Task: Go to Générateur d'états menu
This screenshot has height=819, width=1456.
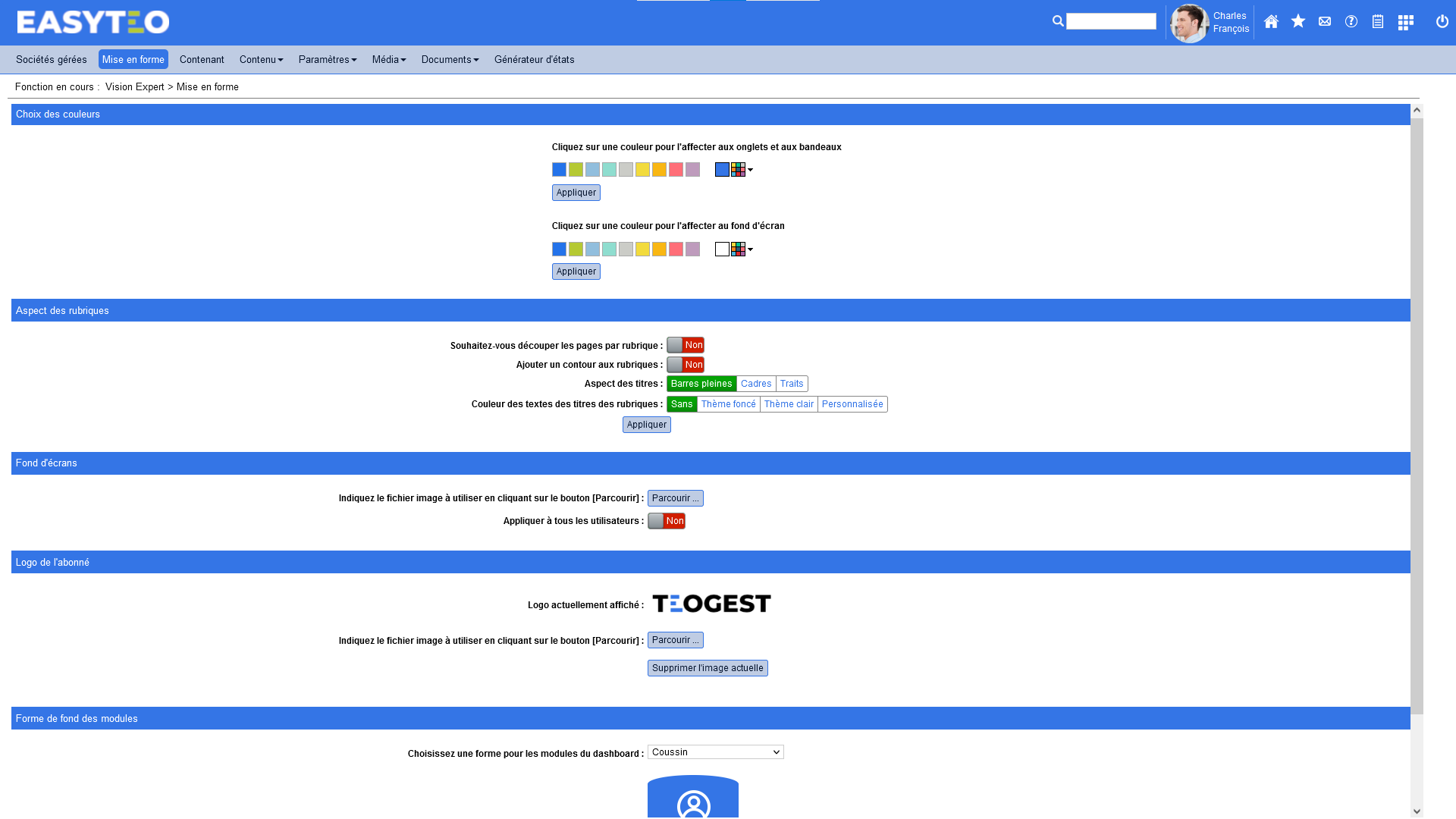Action: tap(534, 60)
